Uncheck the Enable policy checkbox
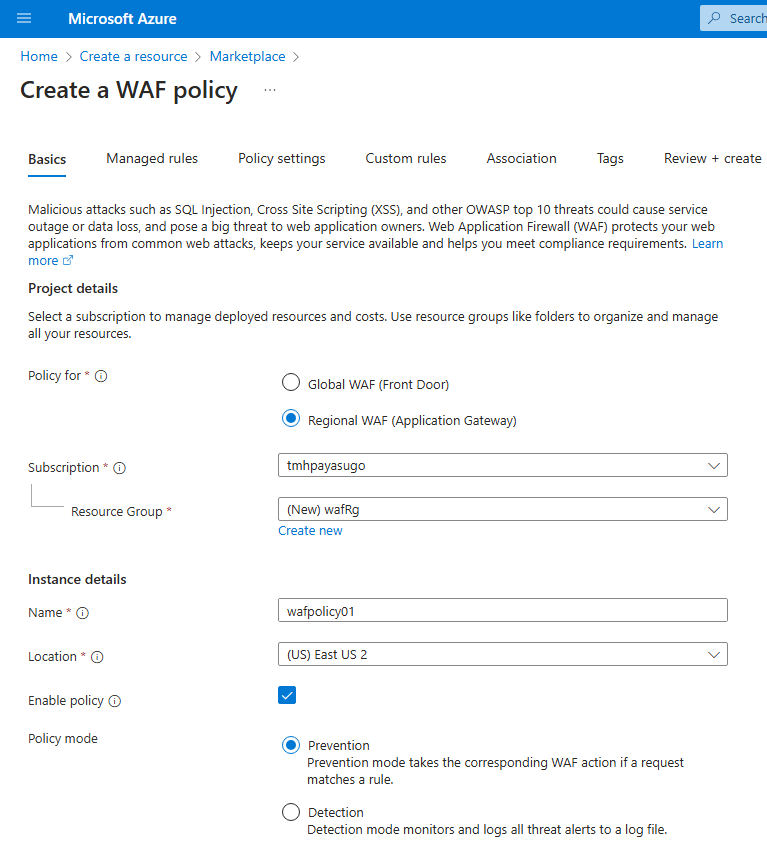Viewport: 767px width, 853px height. pyautogui.click(x=287, y=695)
